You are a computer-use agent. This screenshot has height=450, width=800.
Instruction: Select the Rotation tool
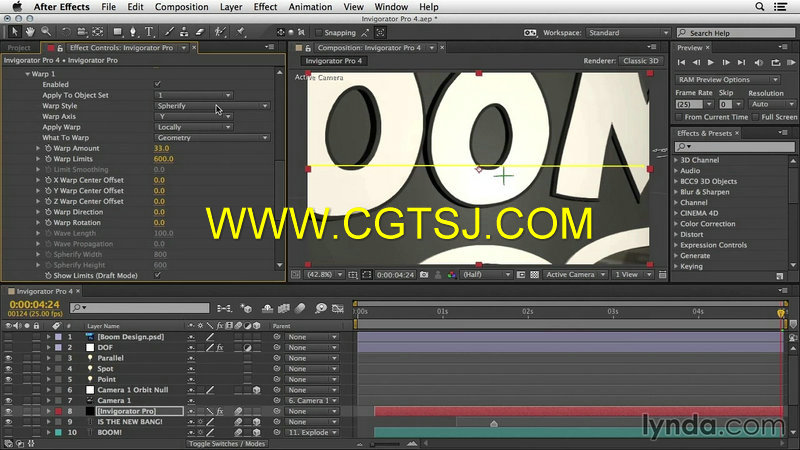coord(66,32)
